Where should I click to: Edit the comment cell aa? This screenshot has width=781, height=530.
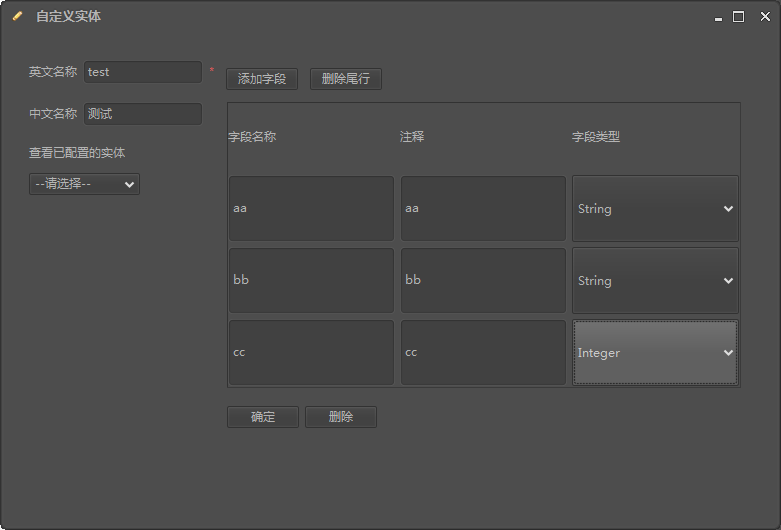(483, 208)
